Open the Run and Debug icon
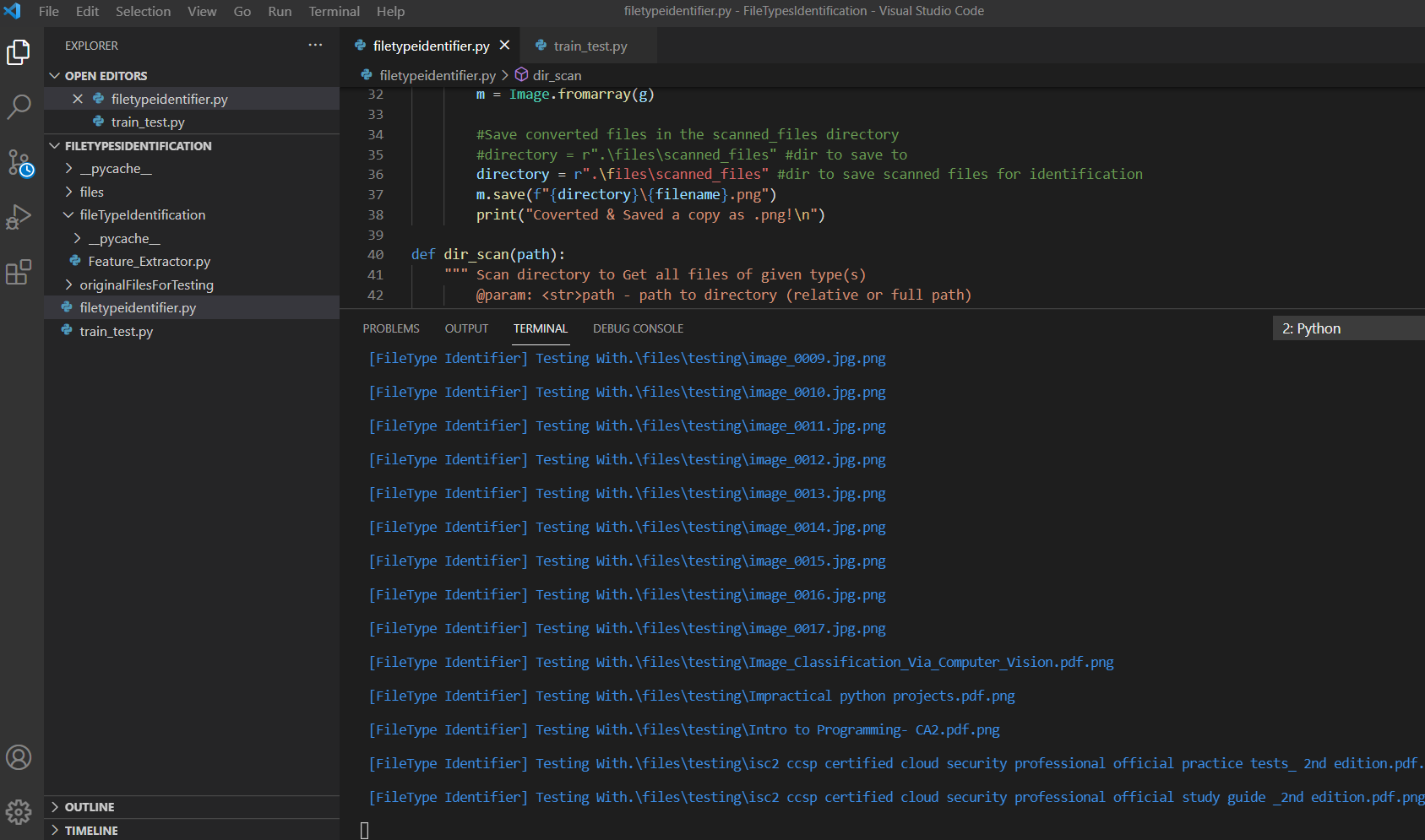 (19, 217)
